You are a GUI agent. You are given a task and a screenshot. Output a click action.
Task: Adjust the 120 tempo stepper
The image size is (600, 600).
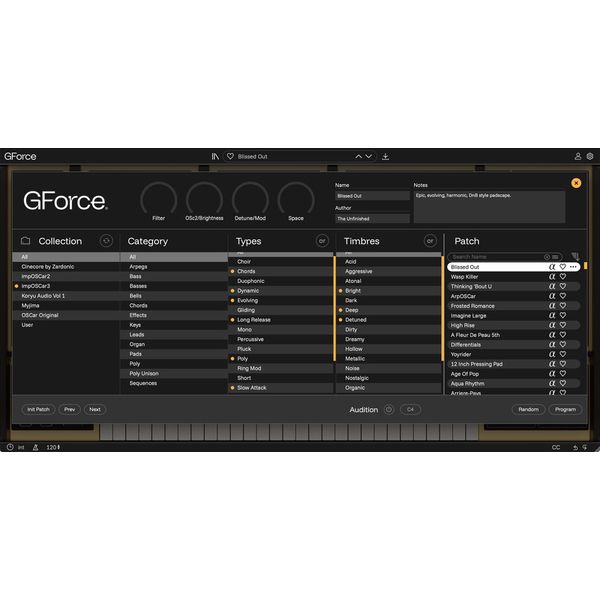[x=53, y=447]
